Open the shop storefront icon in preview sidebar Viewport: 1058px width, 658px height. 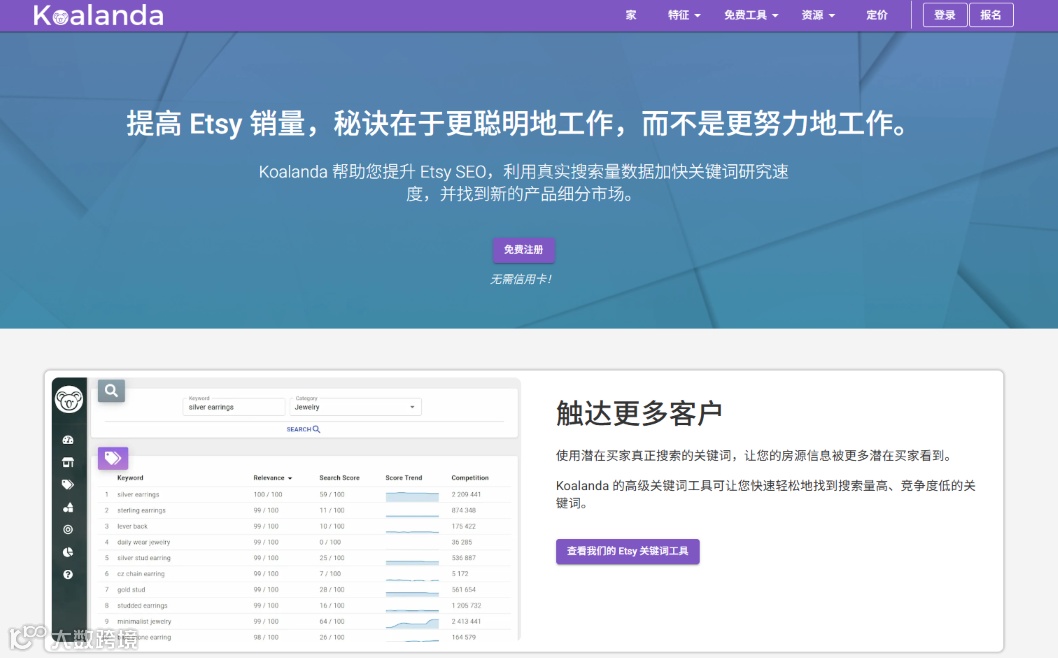[x=68, y=462]
